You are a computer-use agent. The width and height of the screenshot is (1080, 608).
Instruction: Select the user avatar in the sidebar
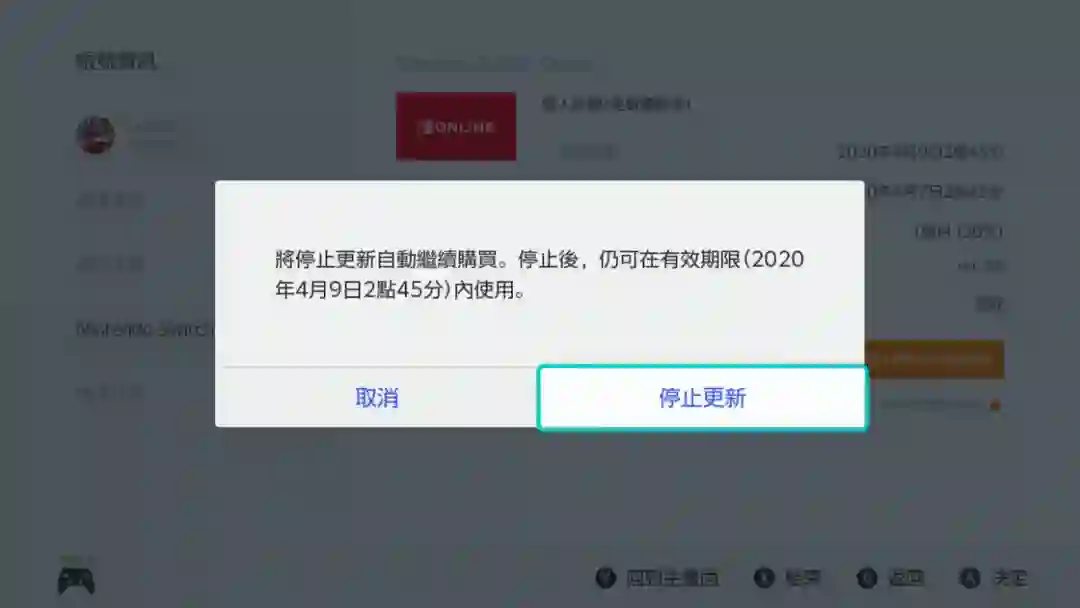click(x=95, y=135)
